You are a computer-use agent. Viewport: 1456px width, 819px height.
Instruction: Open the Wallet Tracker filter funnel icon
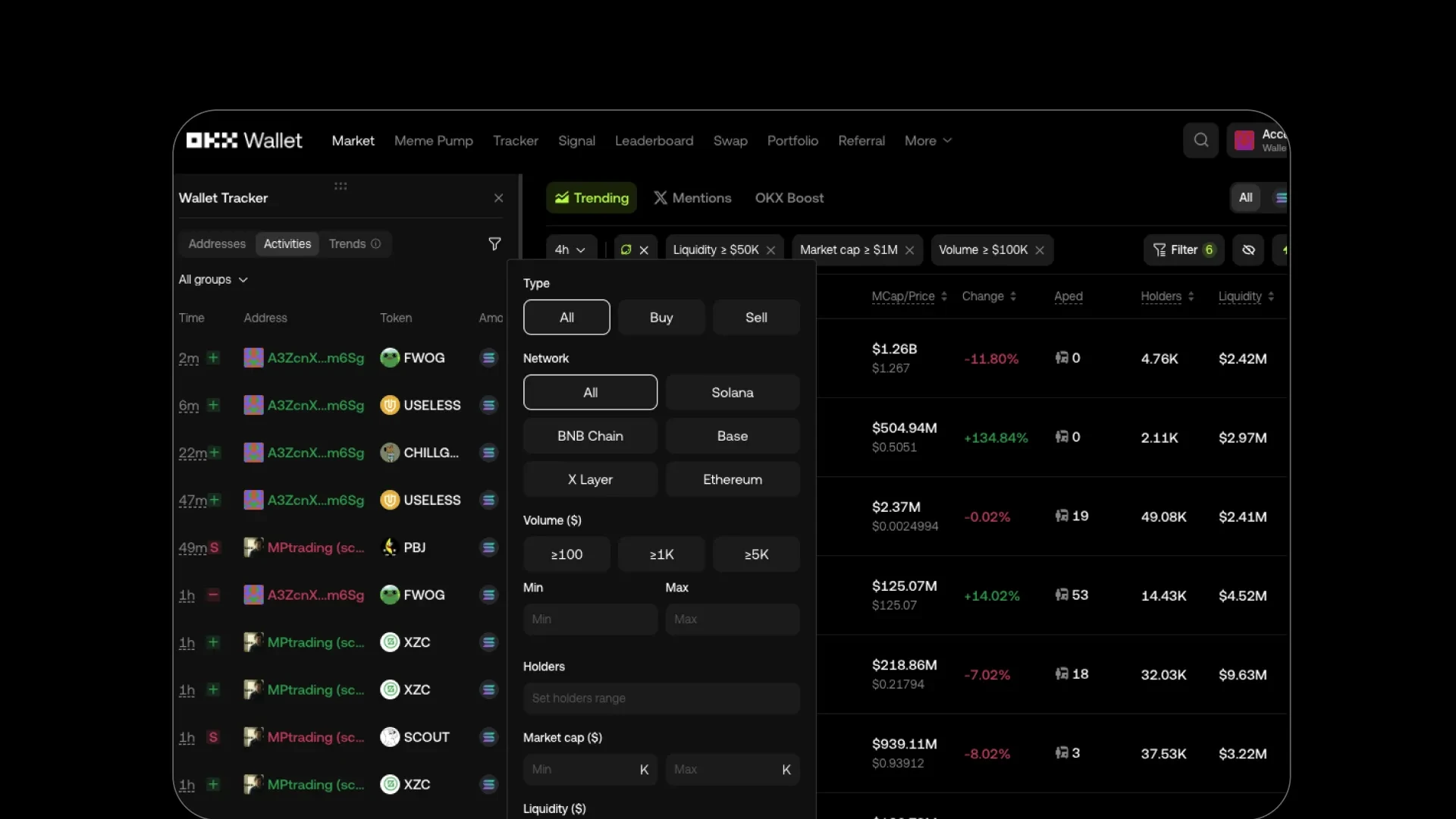tap(494, 243)
